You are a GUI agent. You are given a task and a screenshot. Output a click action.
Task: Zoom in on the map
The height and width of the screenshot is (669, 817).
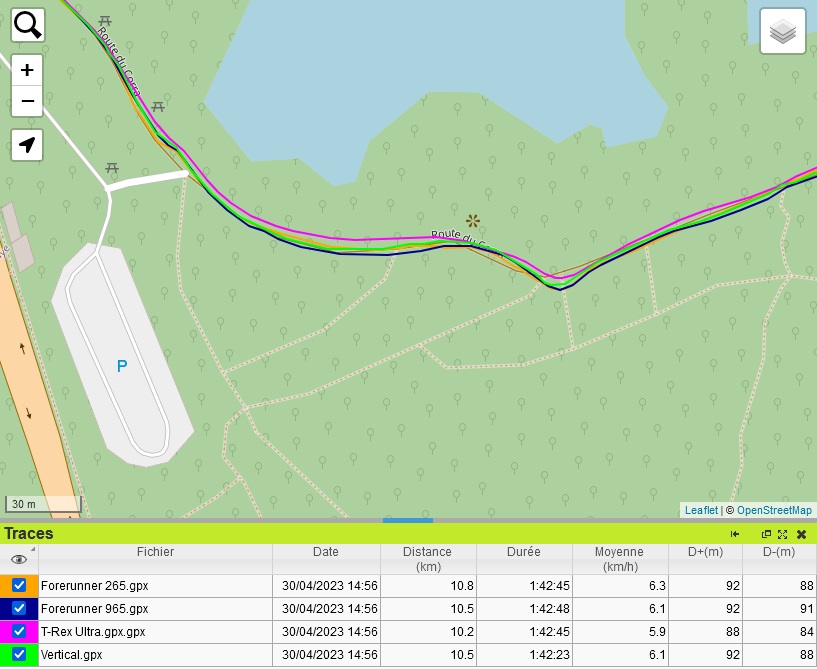27,70
